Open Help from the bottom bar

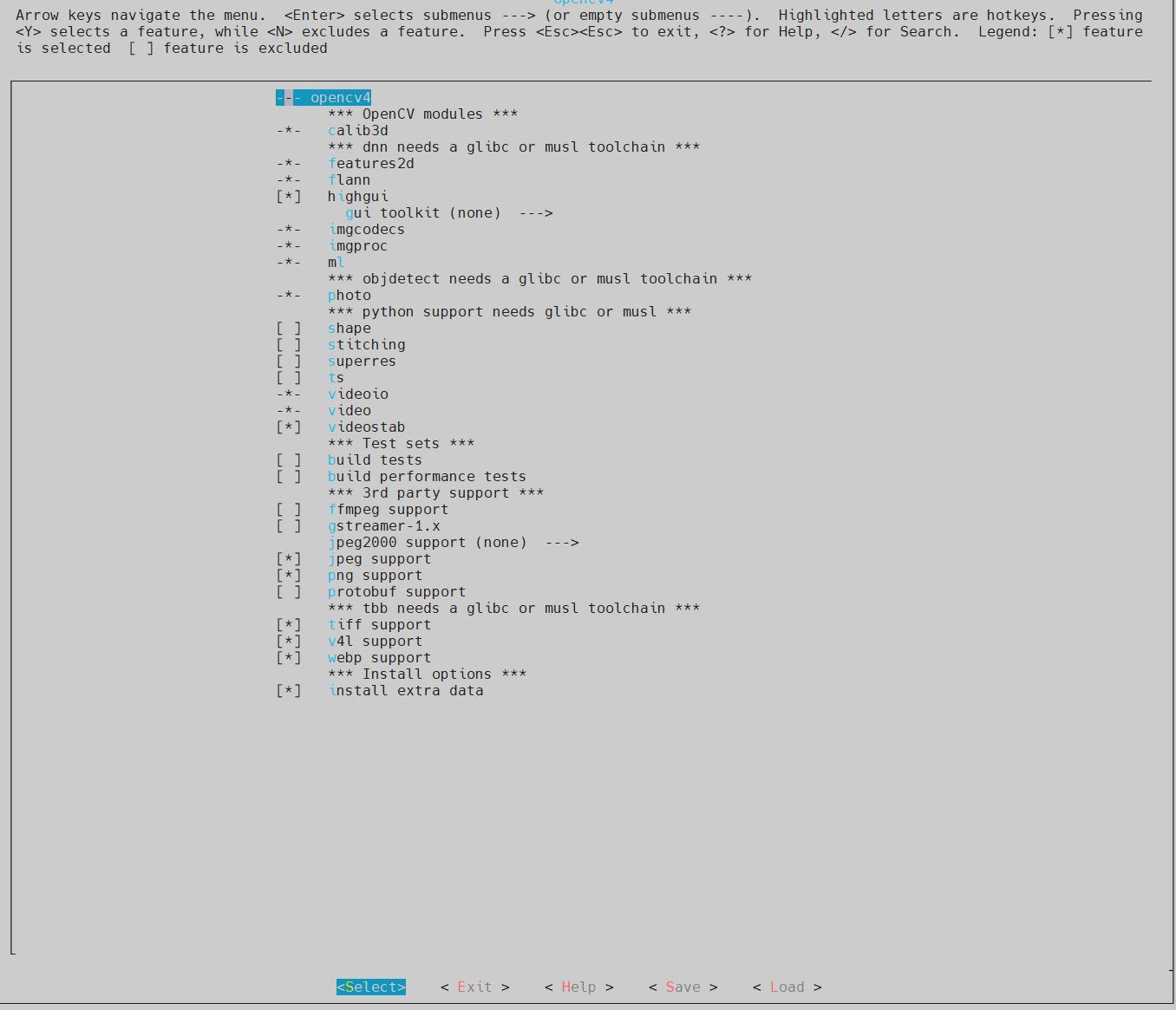[x=579, y=987]
